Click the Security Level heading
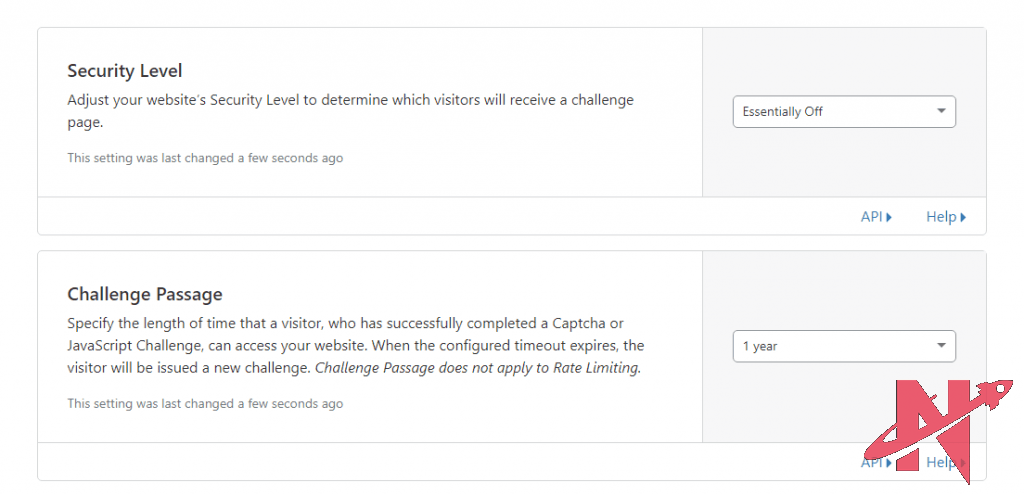 pos(124,71)
